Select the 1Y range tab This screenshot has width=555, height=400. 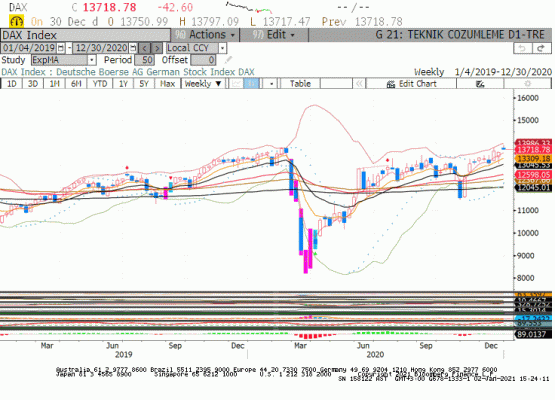click(123, 84)
